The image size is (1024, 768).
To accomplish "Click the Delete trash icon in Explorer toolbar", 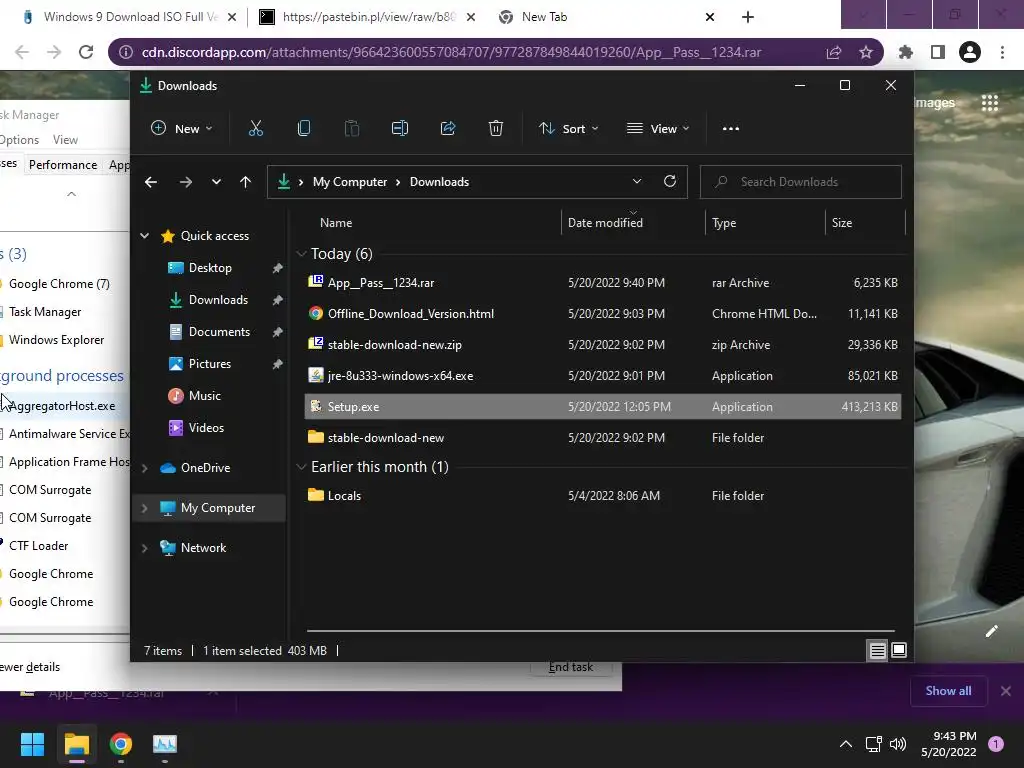I will (x=496, y=129).
